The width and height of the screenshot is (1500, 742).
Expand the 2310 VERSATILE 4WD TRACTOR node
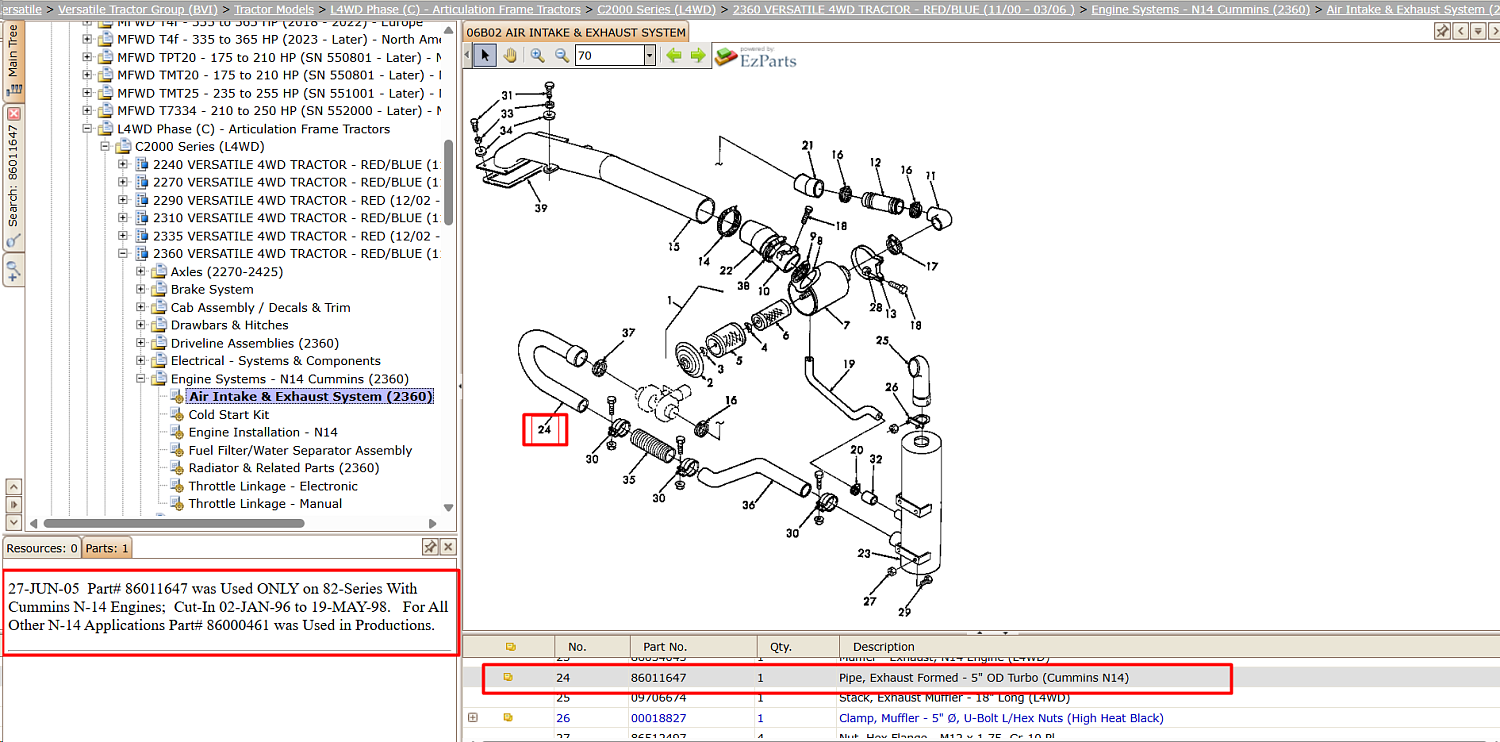click(123, 218)
